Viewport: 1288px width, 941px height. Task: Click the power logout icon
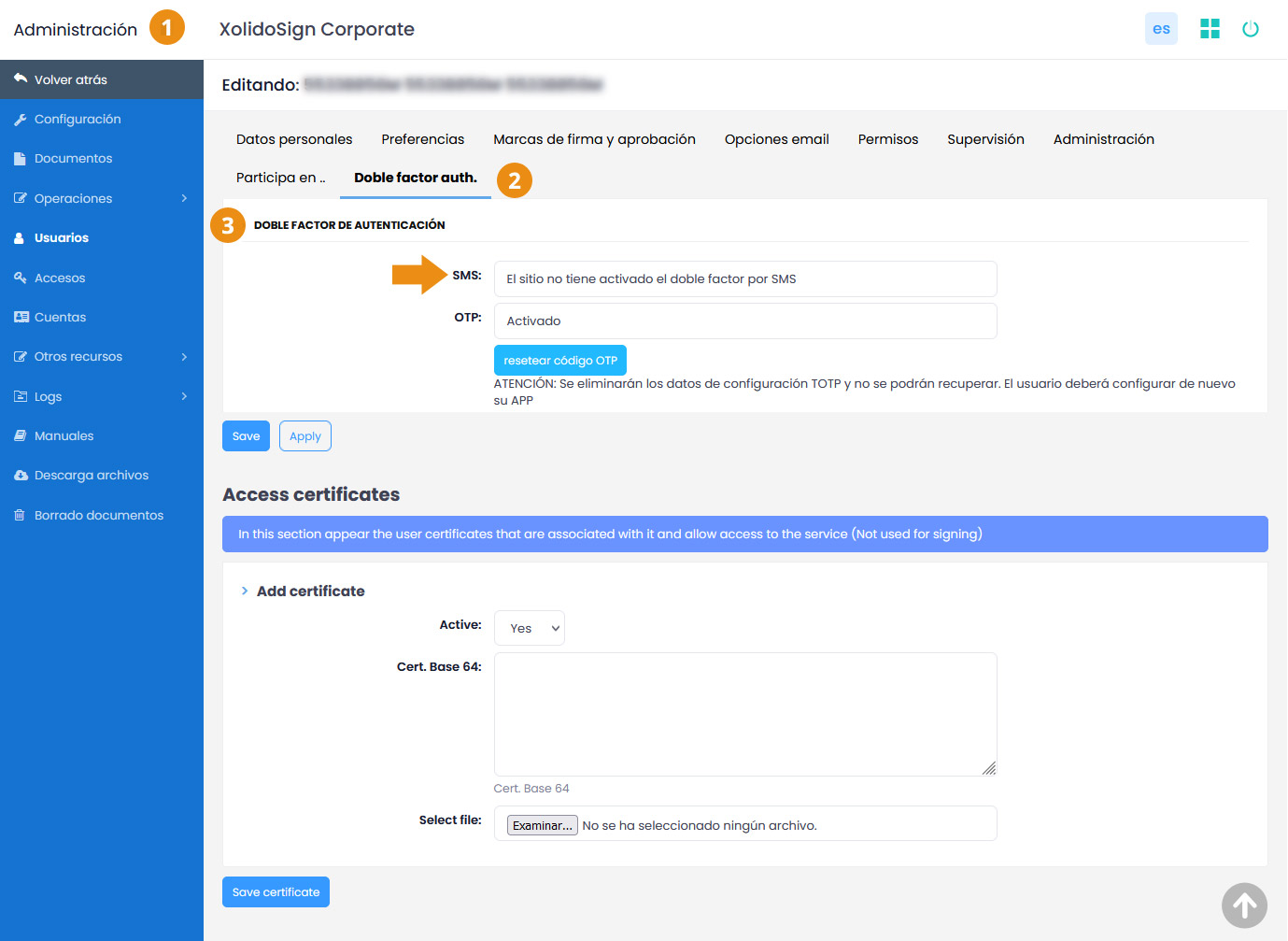pyautogui.click(x=1251, y=29)
